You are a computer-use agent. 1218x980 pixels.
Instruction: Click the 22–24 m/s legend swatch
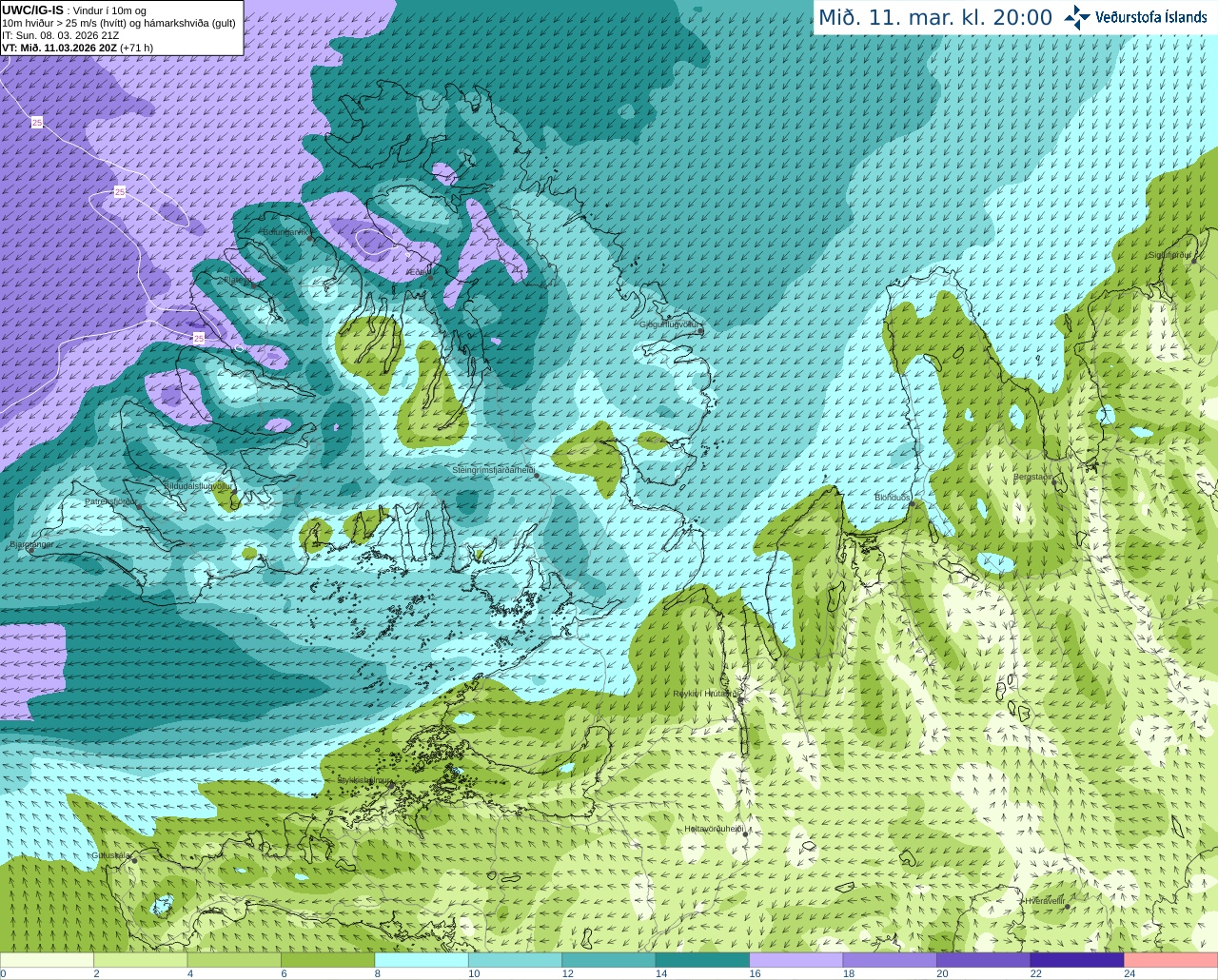1077,960
